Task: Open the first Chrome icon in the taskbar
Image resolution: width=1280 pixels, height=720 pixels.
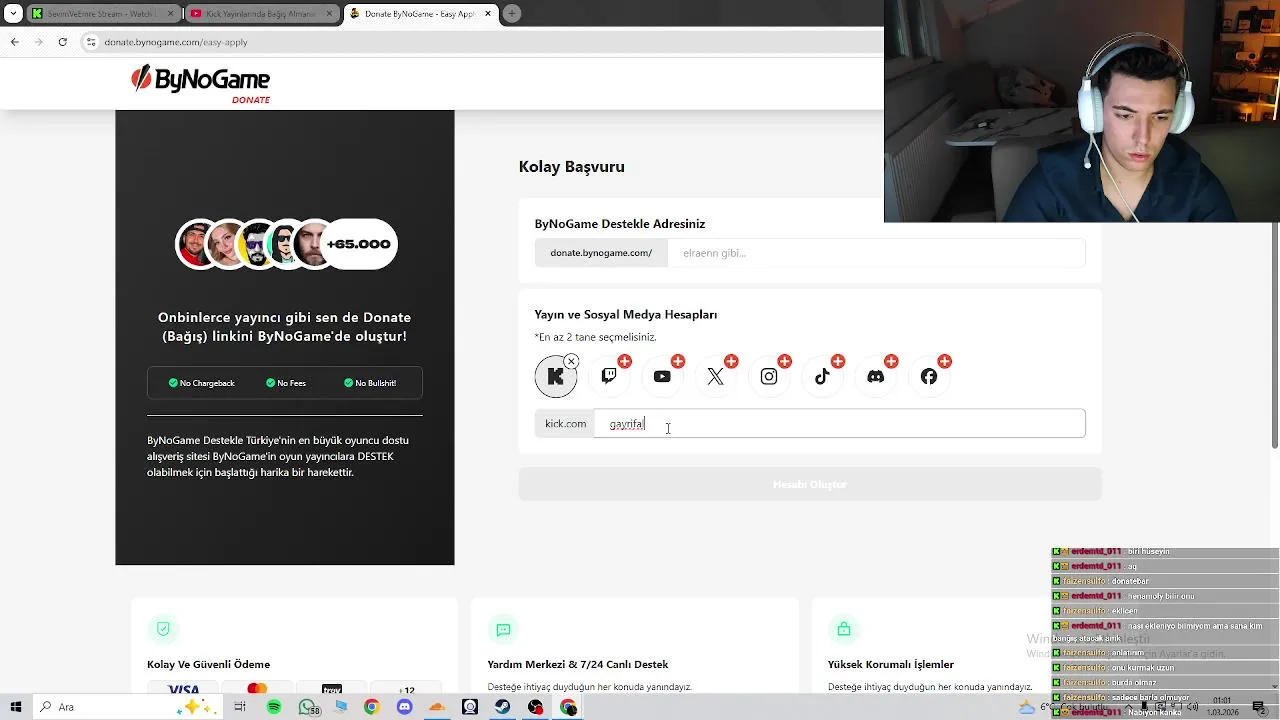Action: (x=372, y=707)
